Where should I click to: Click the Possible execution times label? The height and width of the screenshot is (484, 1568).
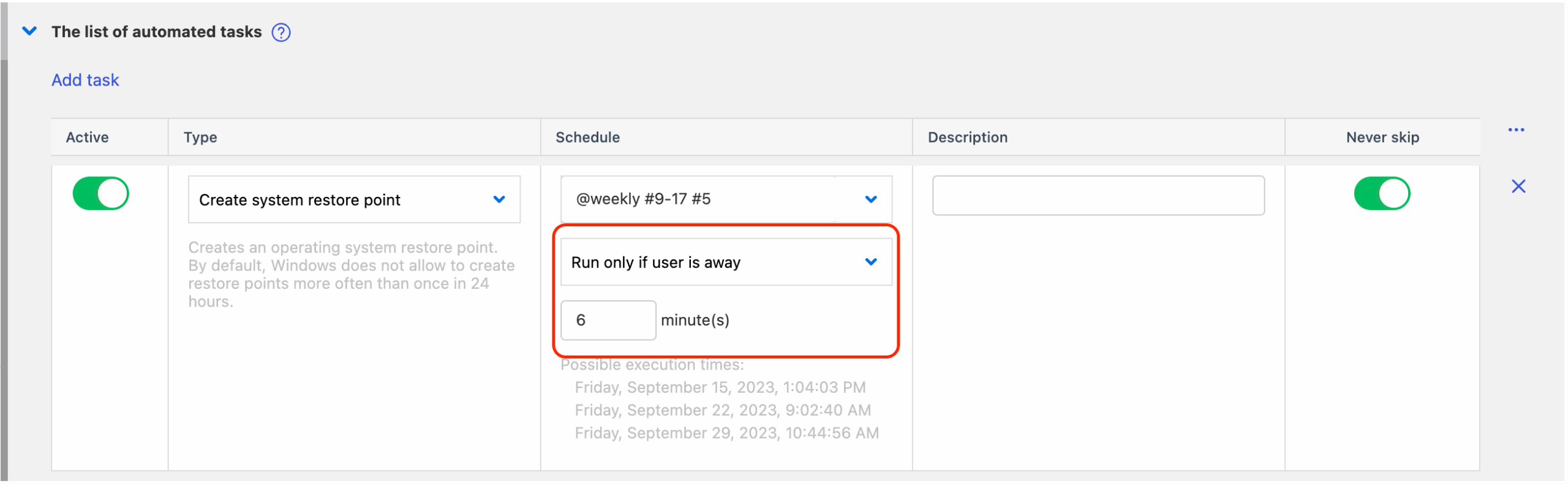pyautogui.click(x=652, y=365)
